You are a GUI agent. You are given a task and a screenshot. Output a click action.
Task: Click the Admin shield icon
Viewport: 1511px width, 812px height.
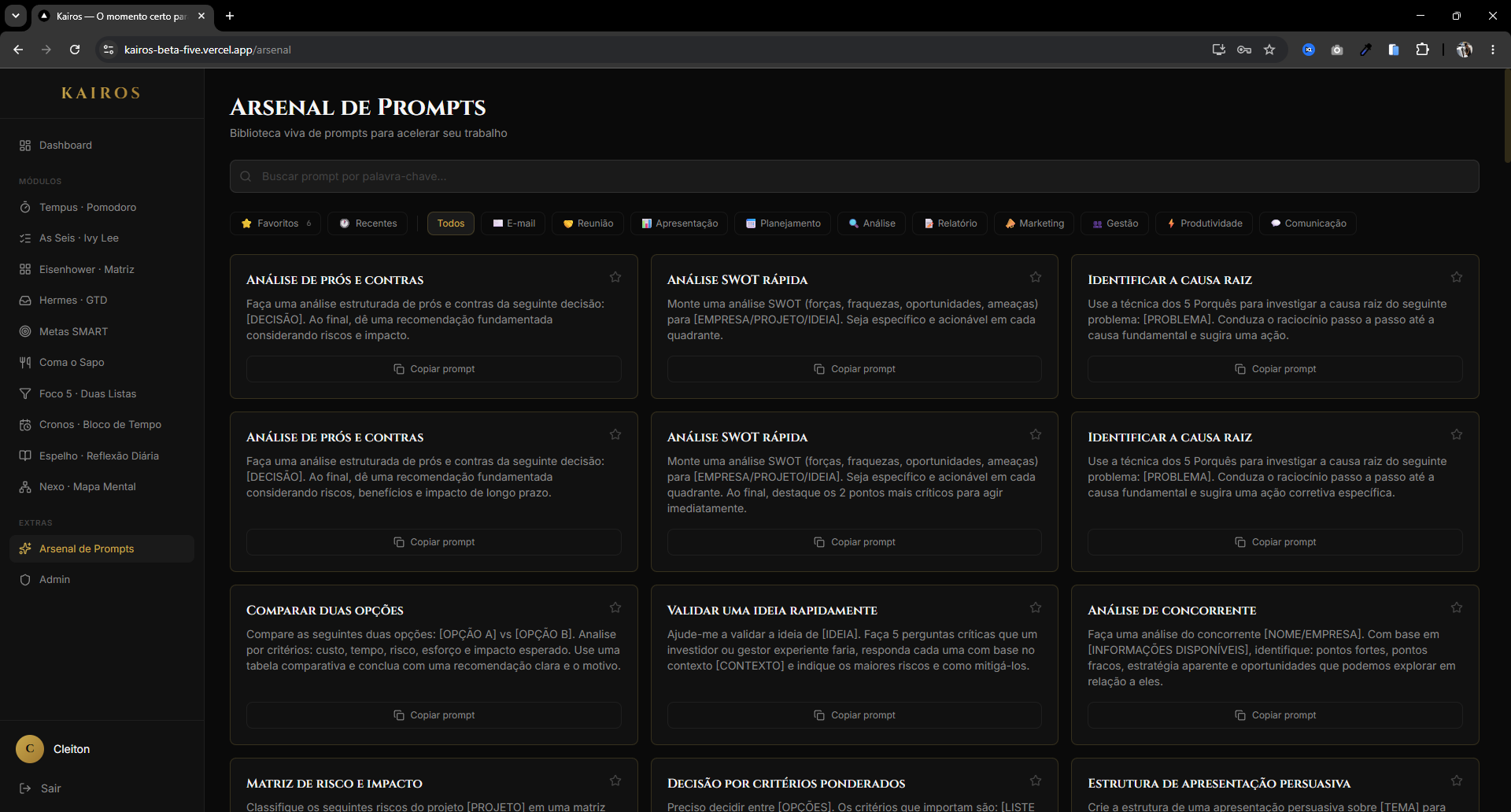coord(25,580)
